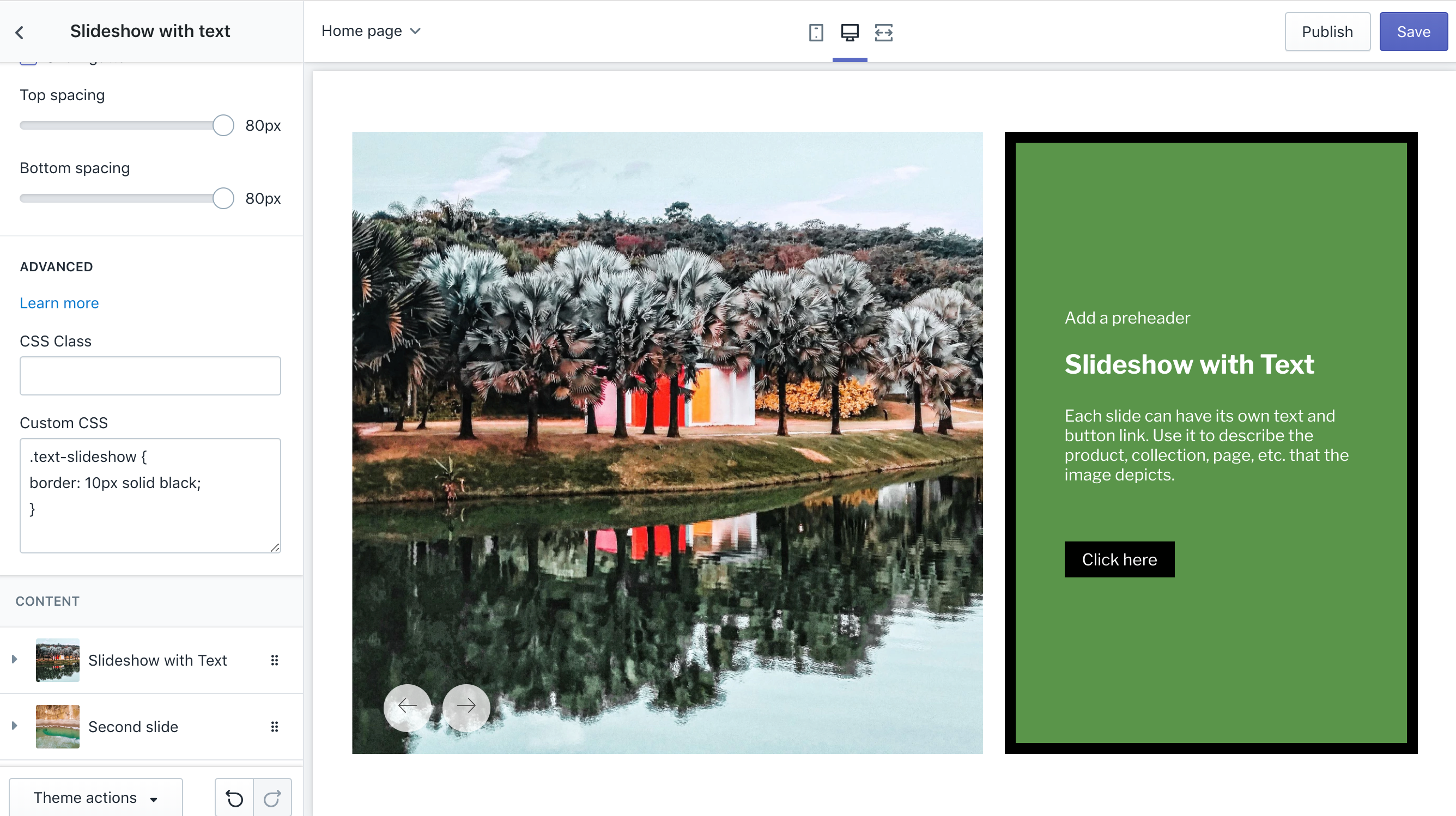
Task: Select the Top spacing slider
Action: click(x=223, y=123)
